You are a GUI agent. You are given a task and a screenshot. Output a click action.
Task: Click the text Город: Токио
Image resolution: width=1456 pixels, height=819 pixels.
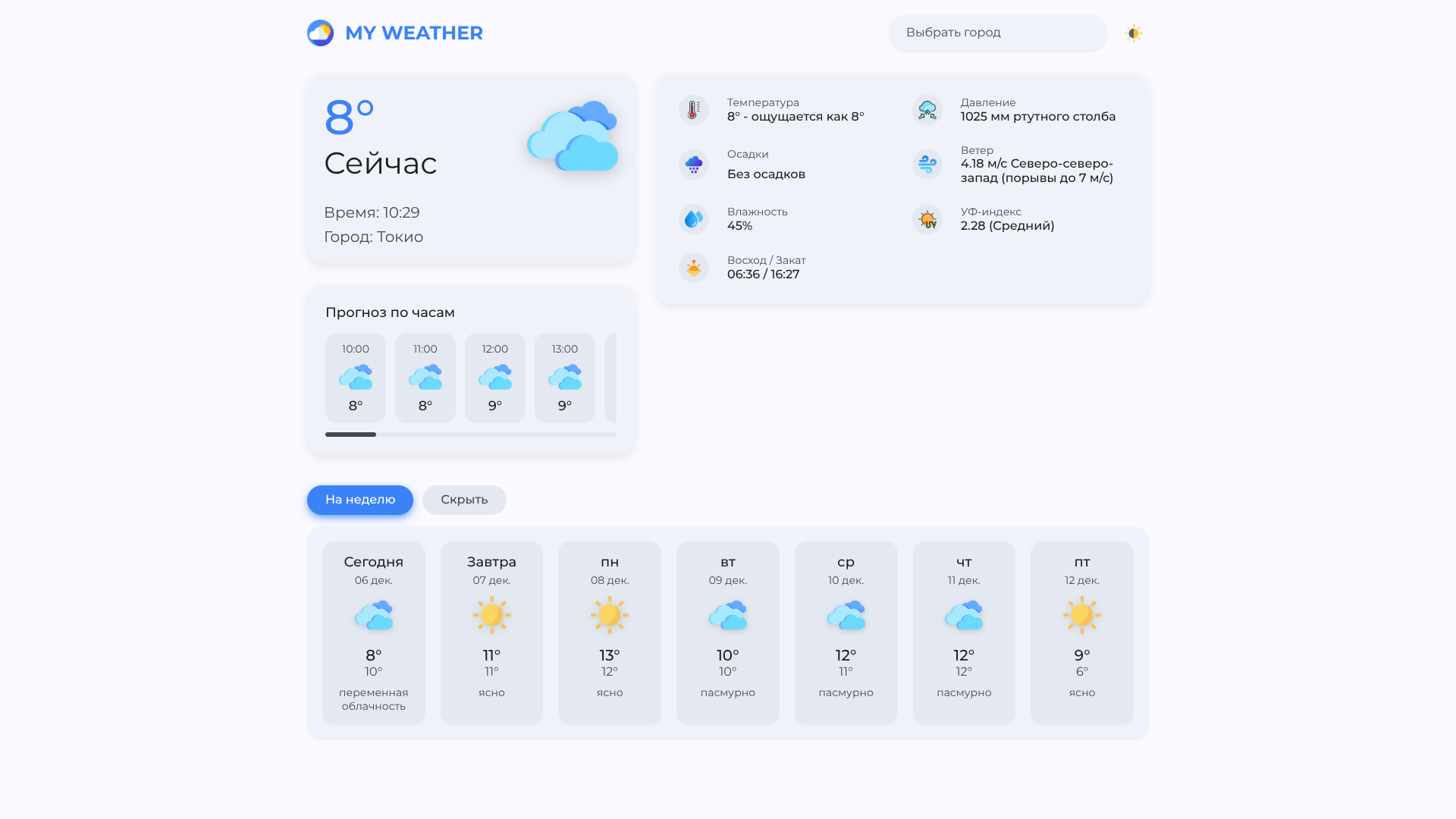point(373,237)
